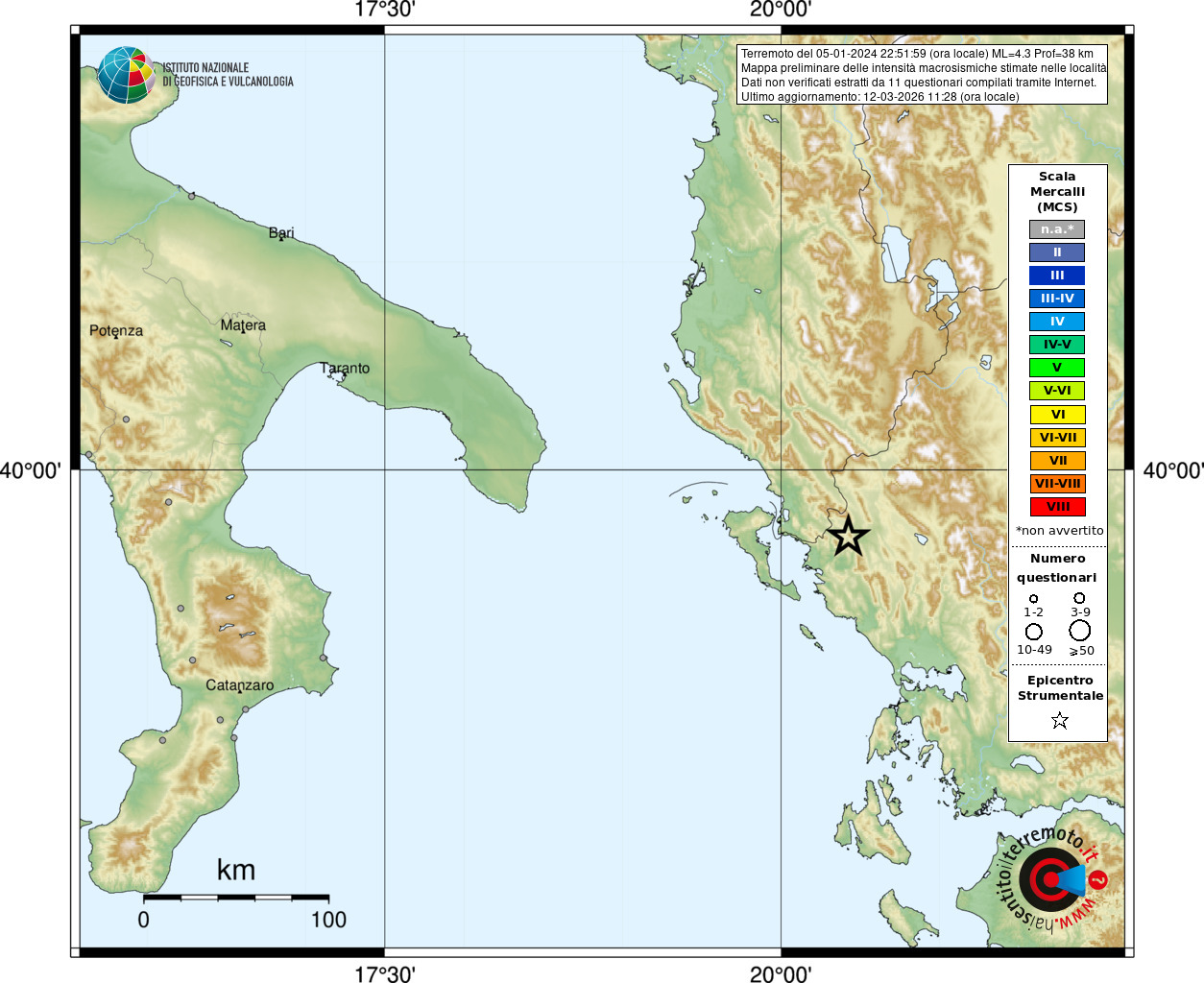Click the earthquake info text box
Viewport: 1204px width, 983px height.
pos(923,75)
